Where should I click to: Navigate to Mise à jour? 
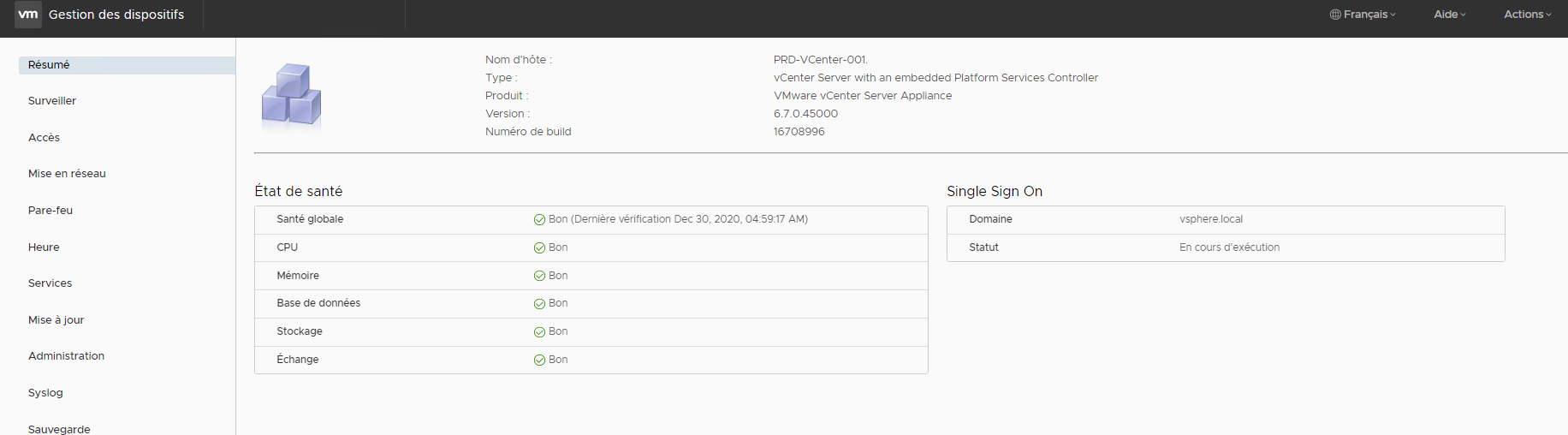pos(56,320)
